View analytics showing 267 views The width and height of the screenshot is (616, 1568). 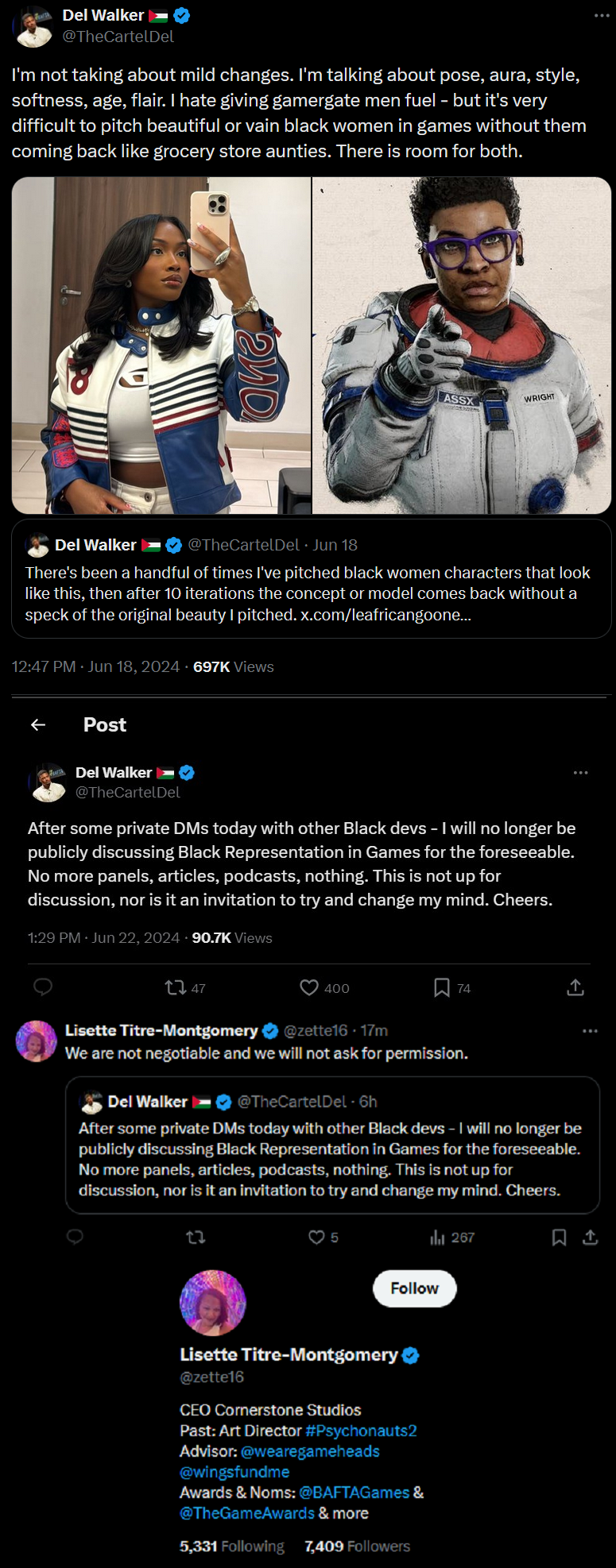438,1237
